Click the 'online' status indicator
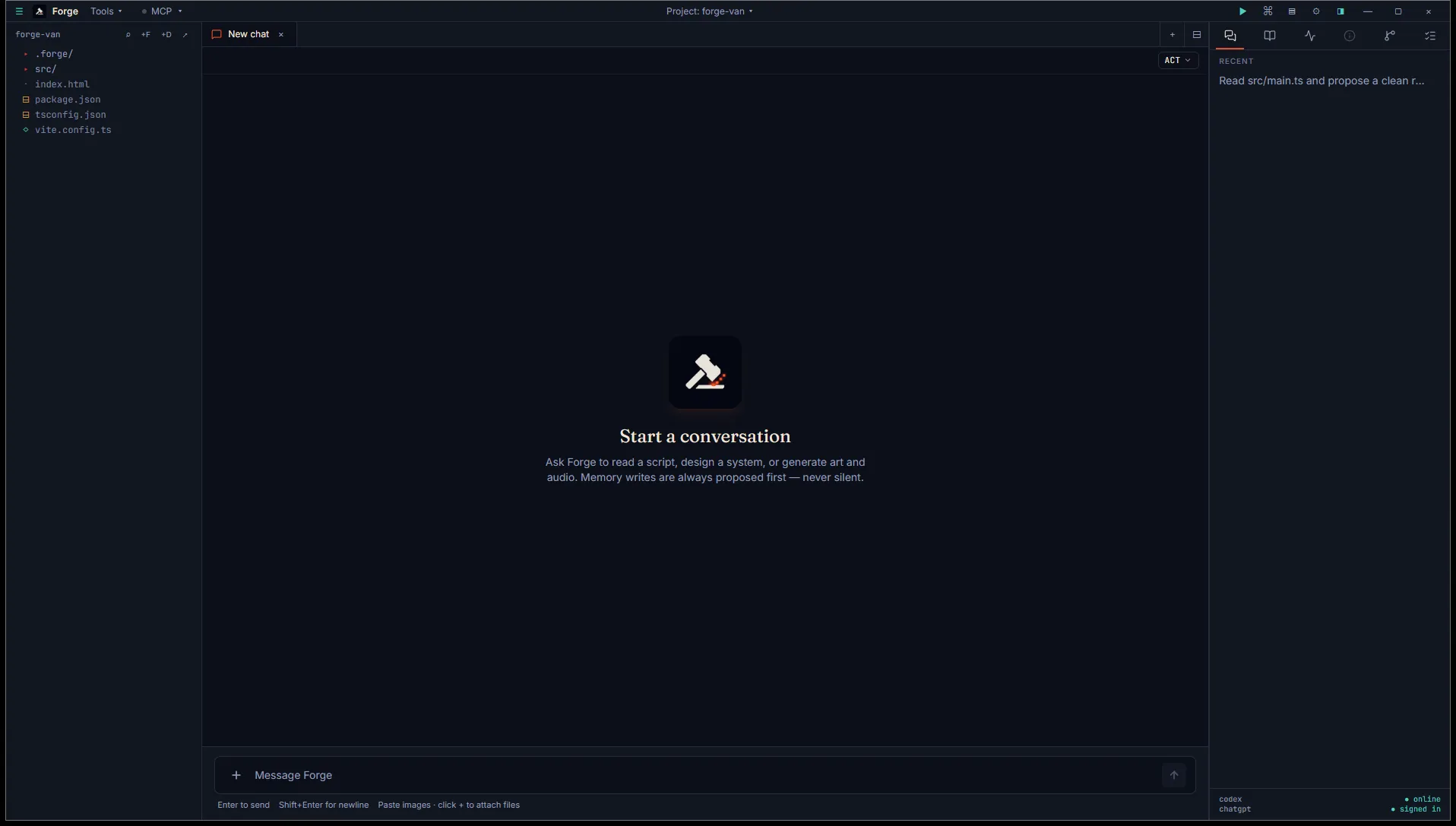This screenshot has height=826, width=1456. pyautogui.click(x=1423, y=799)
